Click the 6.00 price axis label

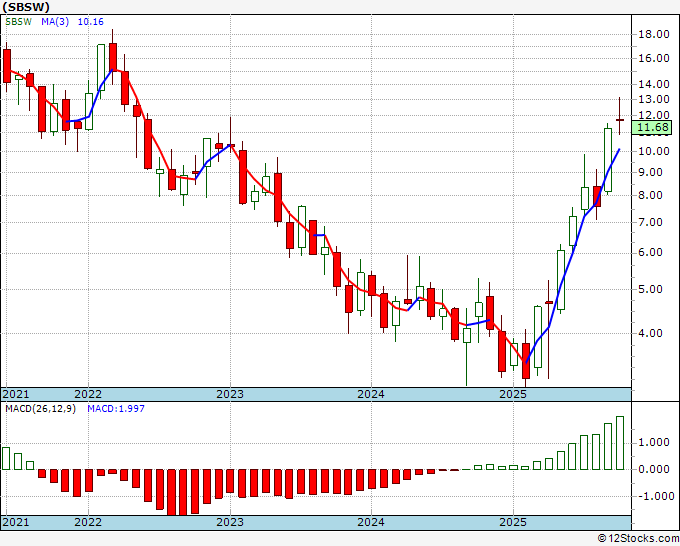tap(651, 253)
